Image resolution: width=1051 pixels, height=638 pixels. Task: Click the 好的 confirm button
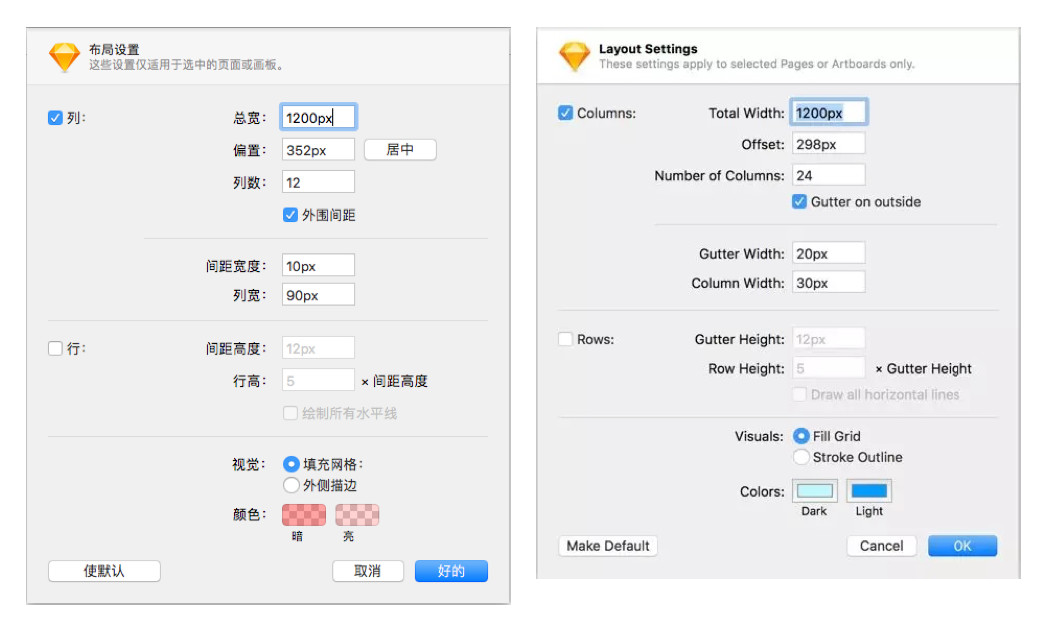tap(451, 571)
